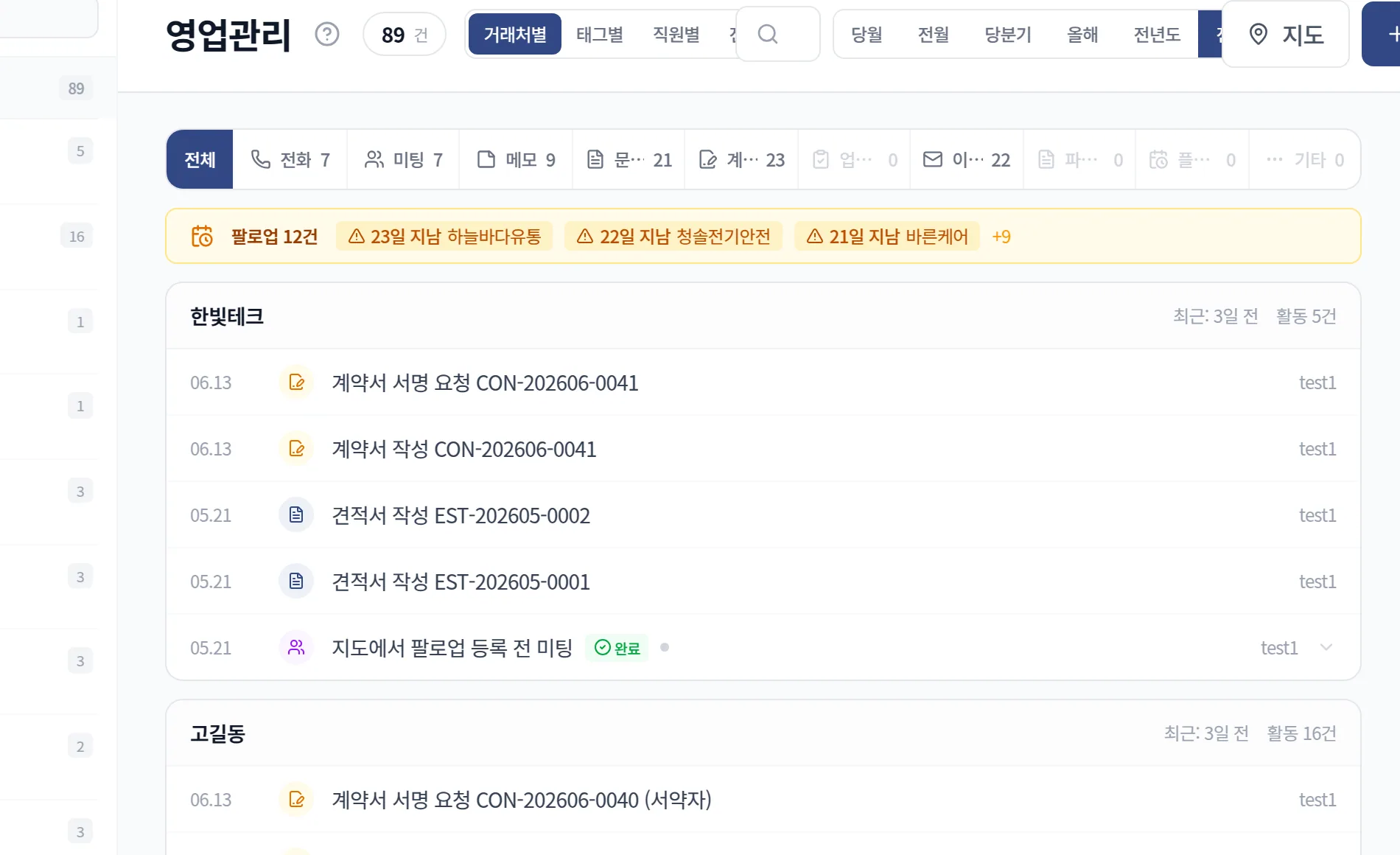This screenshot has height=855, width=1400.
Task: Open 지도에서 팔로업 등록 전 미팅
Action: click(763, 648)
